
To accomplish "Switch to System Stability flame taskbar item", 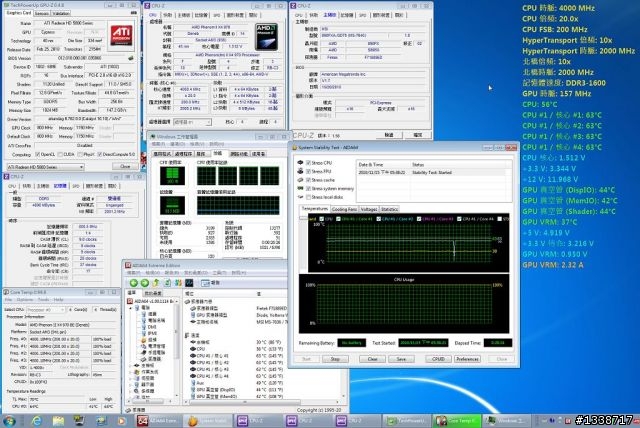I will coord(207,420).
